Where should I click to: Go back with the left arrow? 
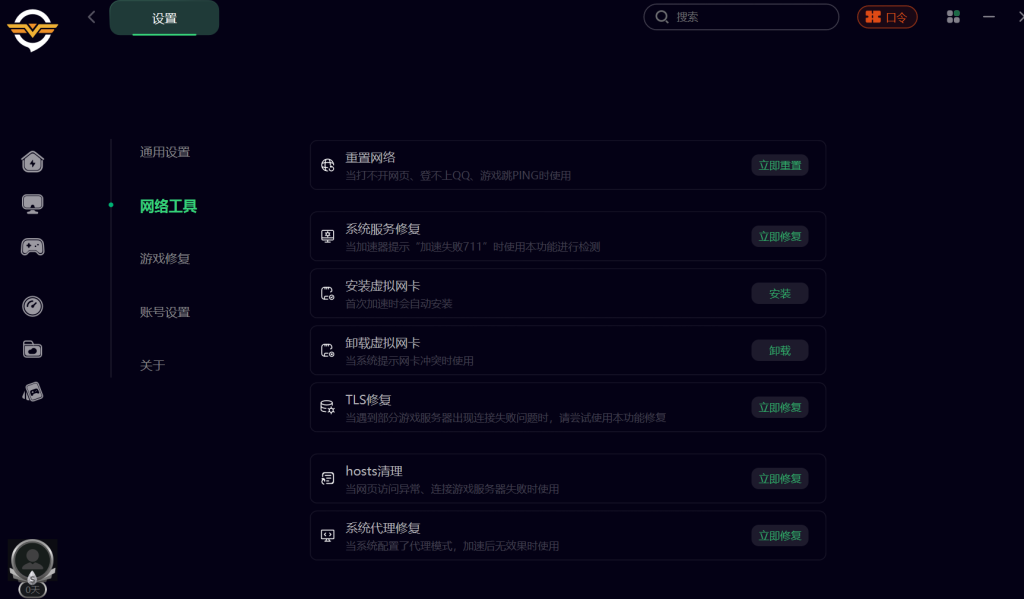coord(91,17)
